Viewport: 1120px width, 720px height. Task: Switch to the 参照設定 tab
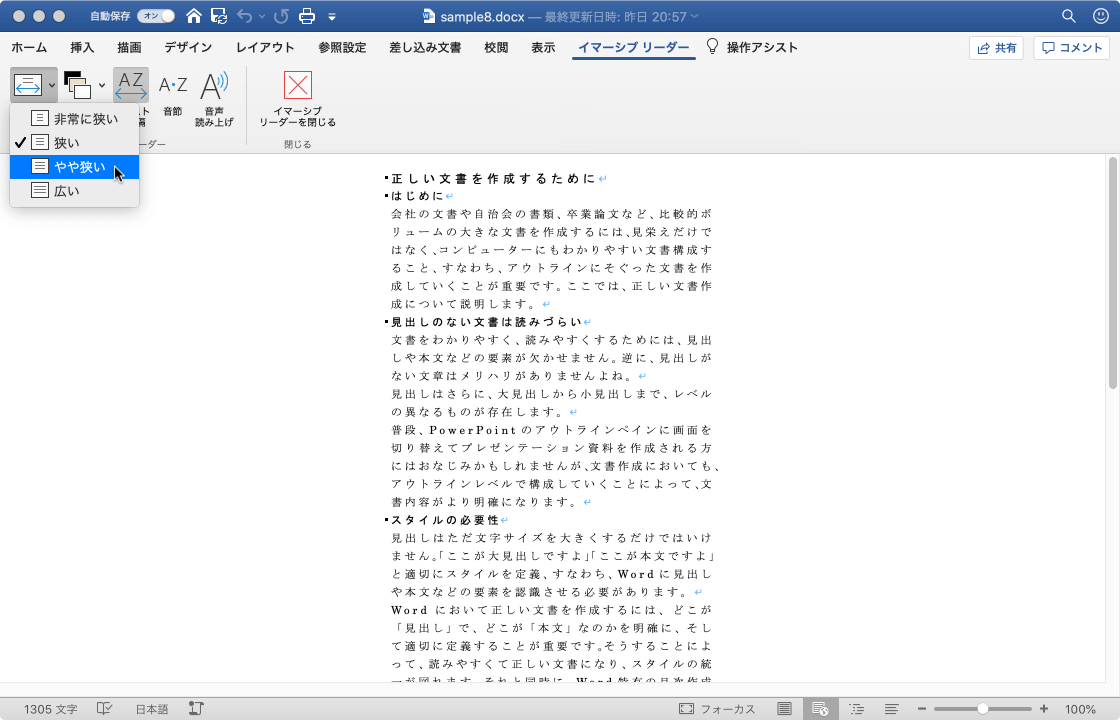click(x=342, y=47)
